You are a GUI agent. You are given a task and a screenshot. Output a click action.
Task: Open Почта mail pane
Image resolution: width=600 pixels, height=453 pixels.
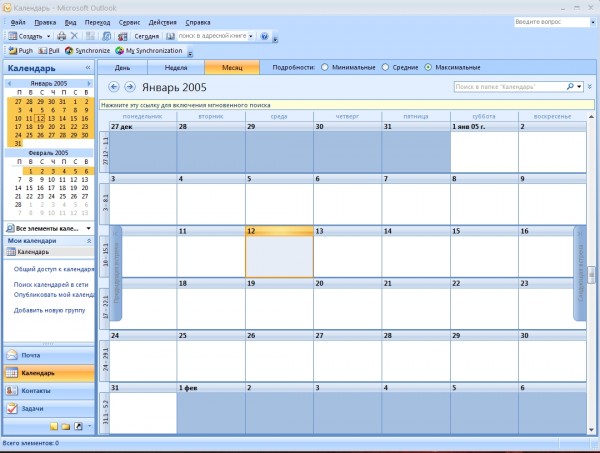(x=49, y=355)
